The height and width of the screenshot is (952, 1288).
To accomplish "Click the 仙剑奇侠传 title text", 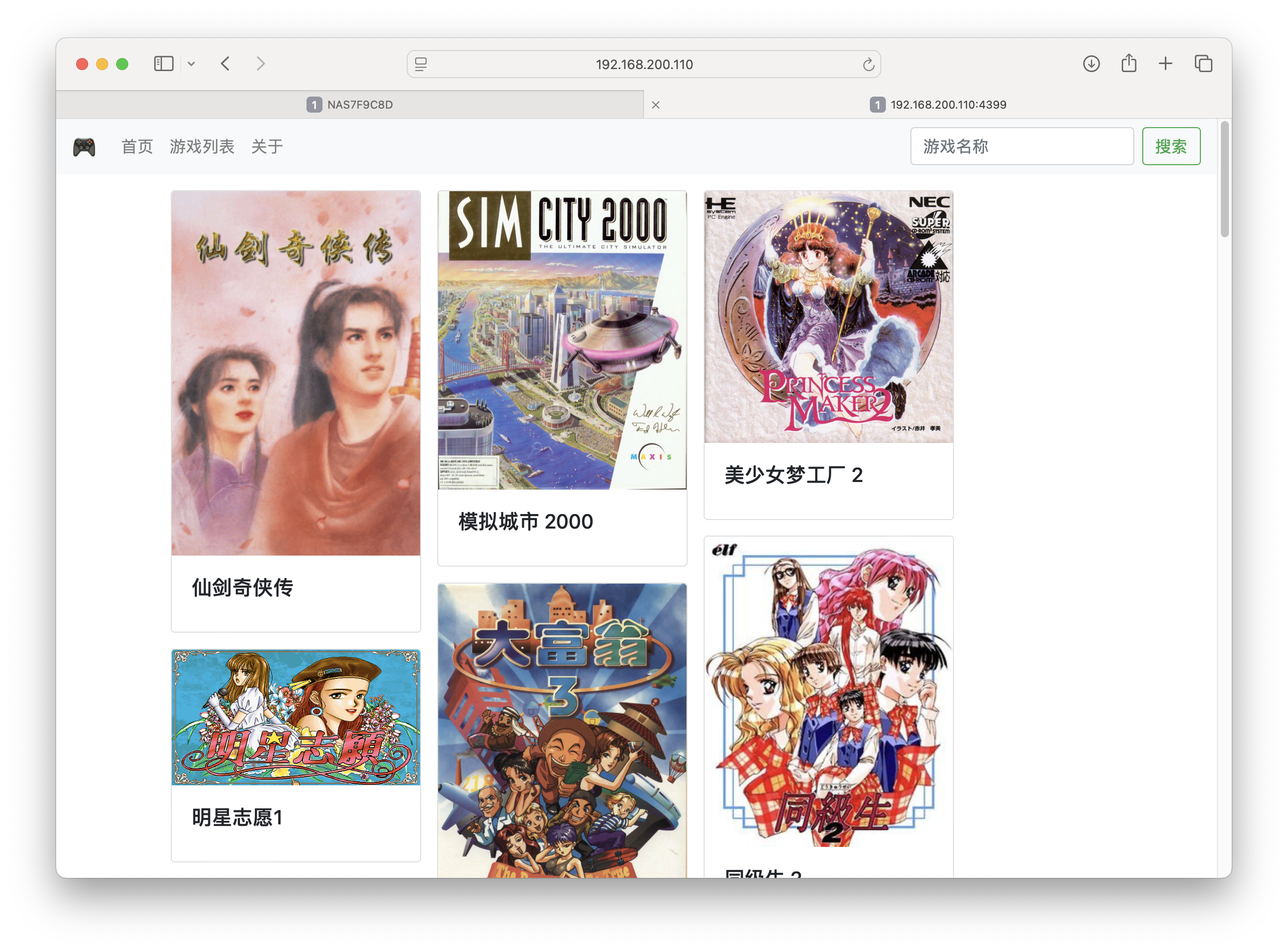I will (x=242, y=588).
